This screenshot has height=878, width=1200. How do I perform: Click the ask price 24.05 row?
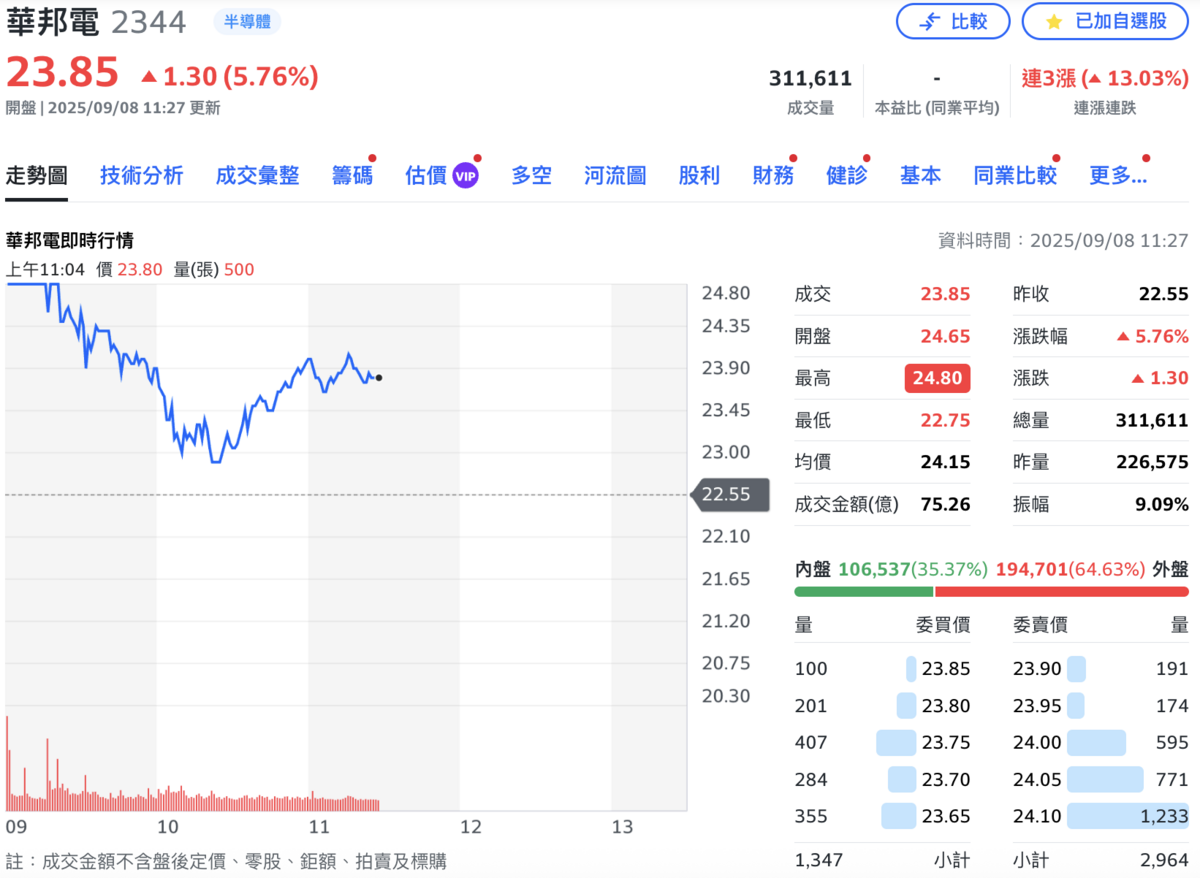click(1101, 779)
